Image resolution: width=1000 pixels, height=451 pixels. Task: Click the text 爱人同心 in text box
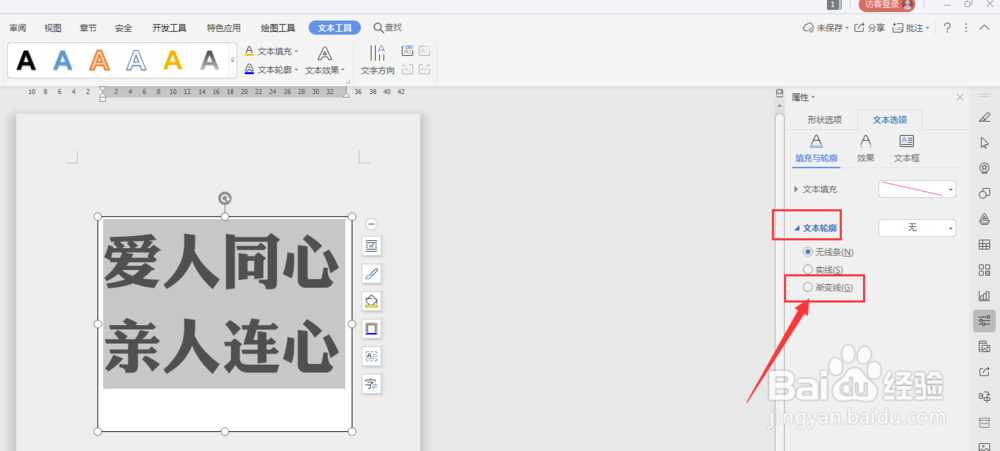pos(221,262)
